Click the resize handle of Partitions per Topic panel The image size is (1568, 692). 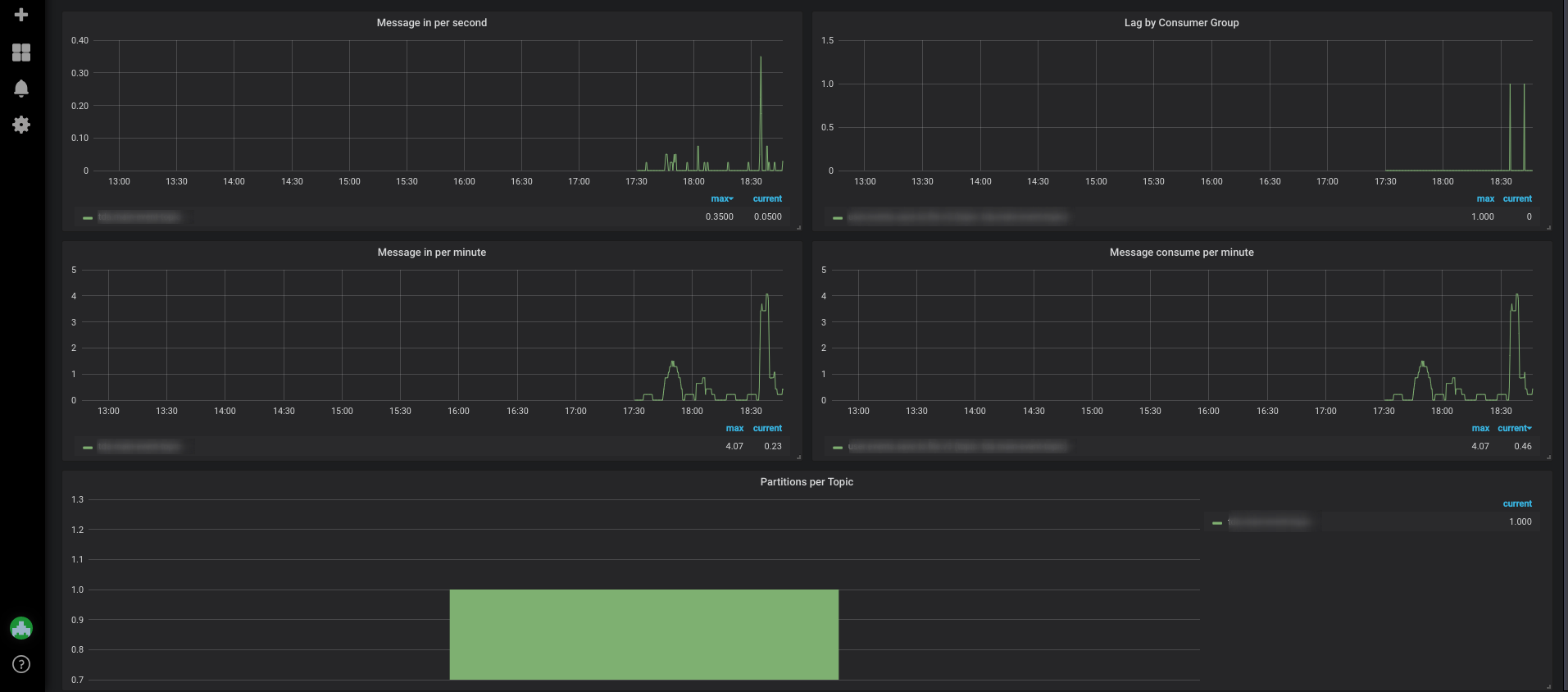pyautogui.click(x=1548, y=686)
